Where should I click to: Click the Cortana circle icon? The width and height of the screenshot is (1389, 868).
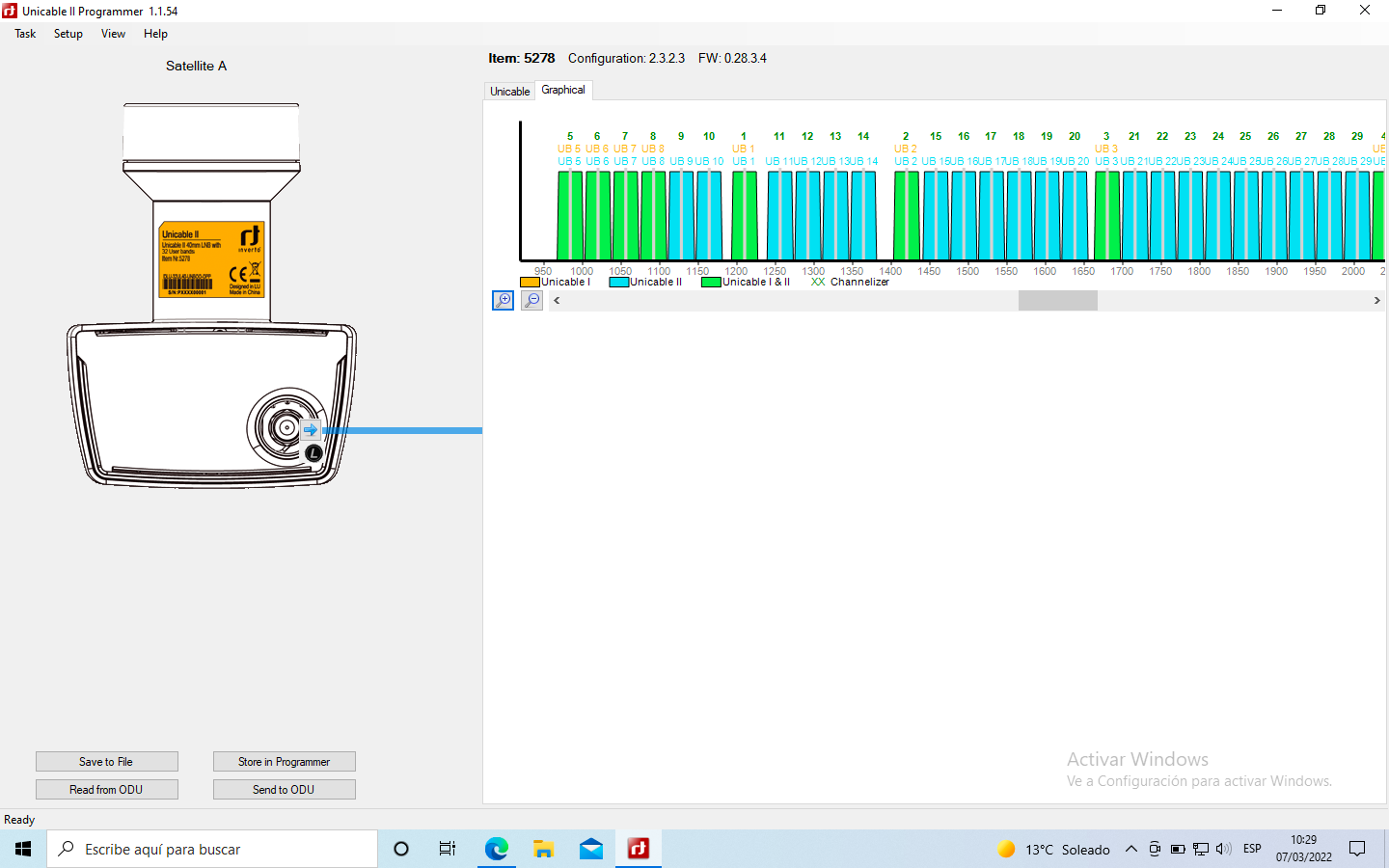point(401,849)
